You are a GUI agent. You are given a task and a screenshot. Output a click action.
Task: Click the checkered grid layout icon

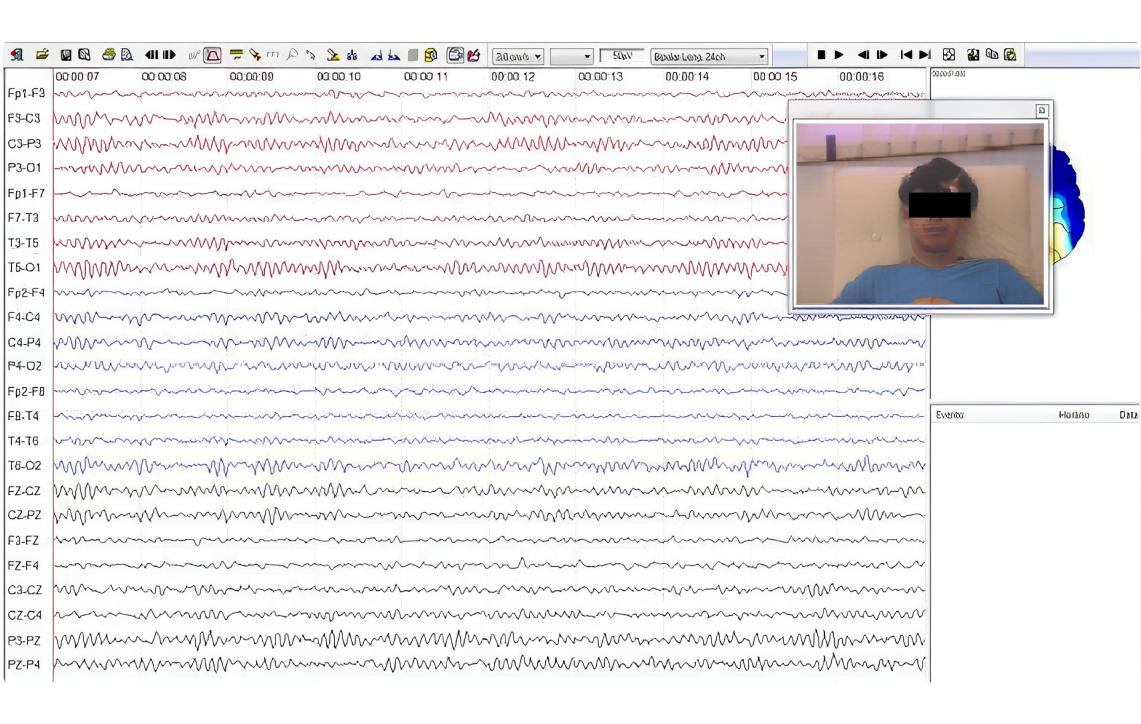(949, 55)
